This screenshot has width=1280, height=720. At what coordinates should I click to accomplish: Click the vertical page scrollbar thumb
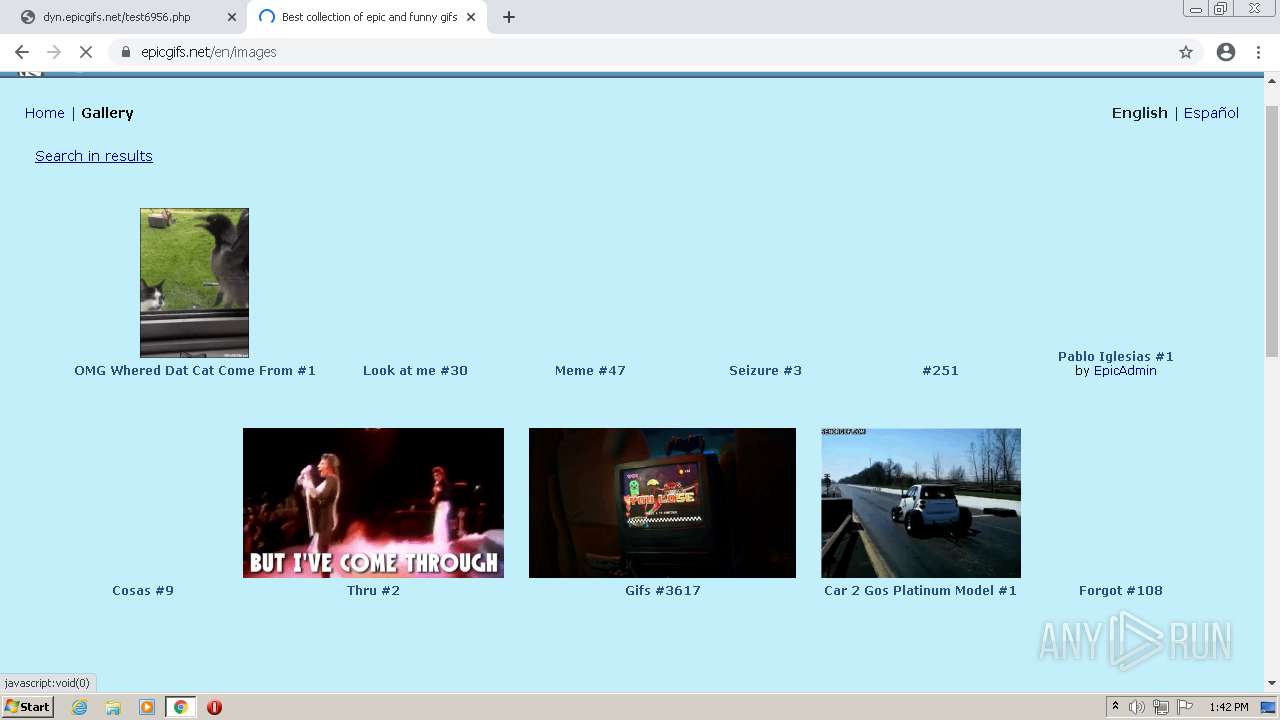pos(1272,230)
